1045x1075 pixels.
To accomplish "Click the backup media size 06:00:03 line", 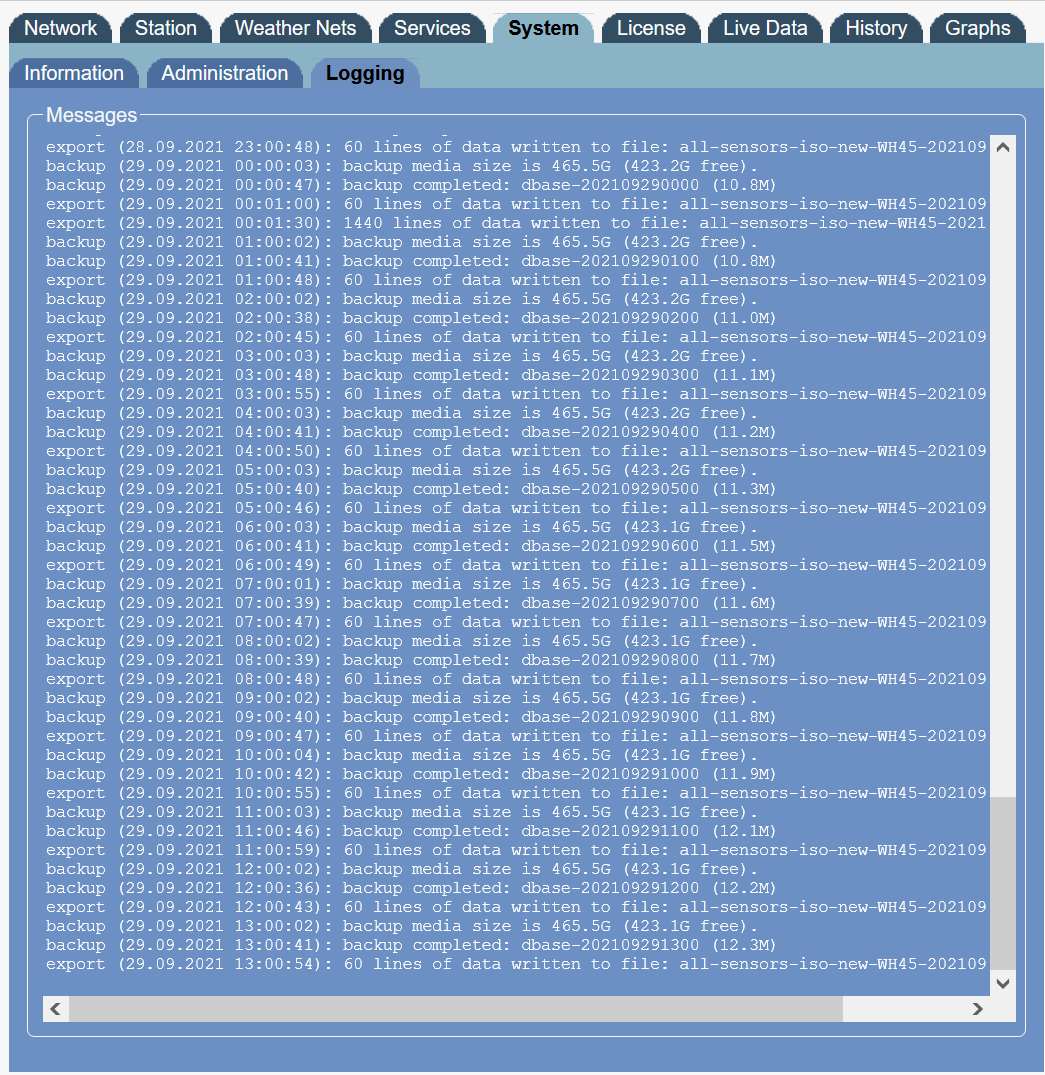I will tap(402, 527).
